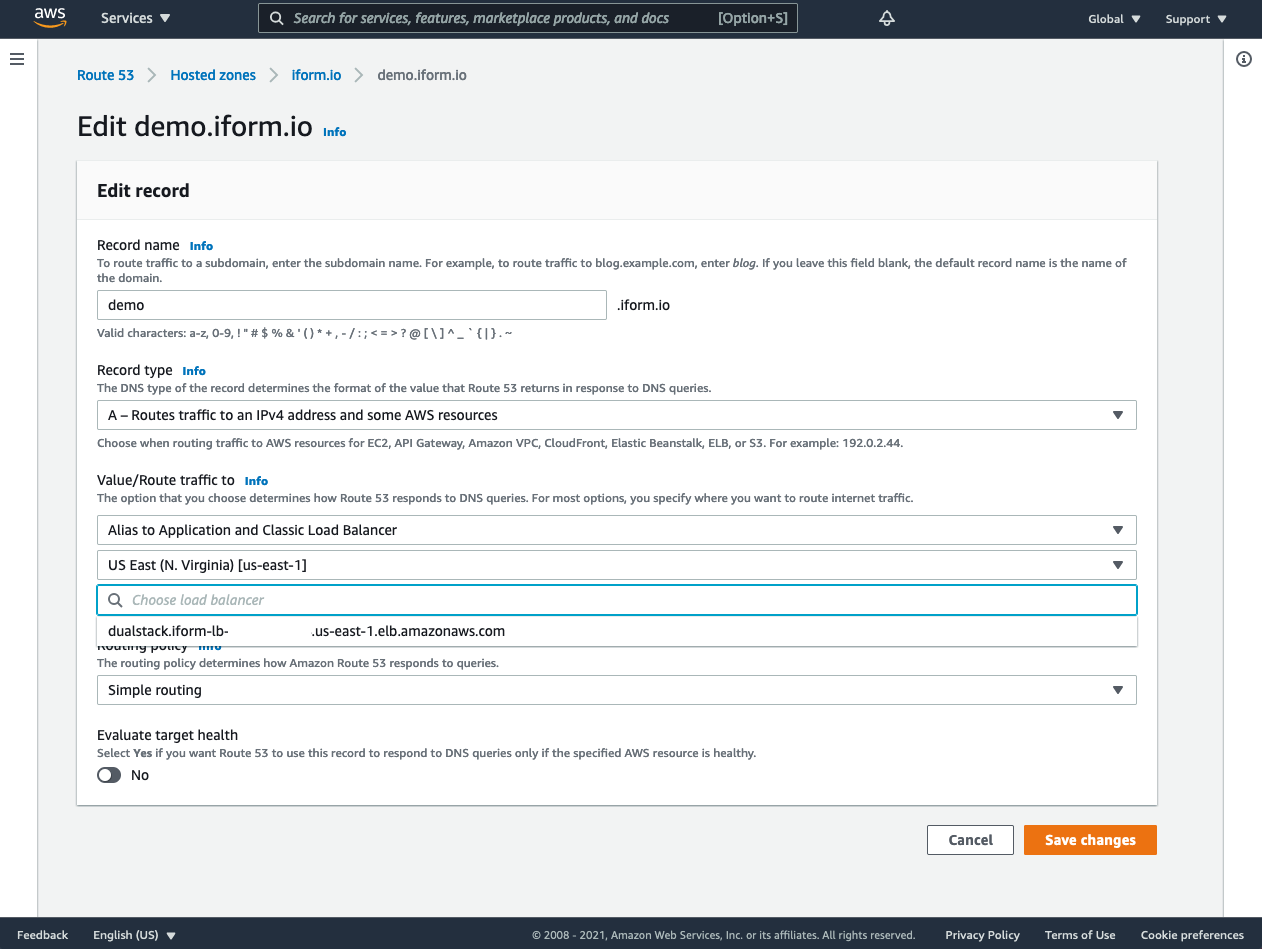Go to the Route 53 breadcrumb
Screen dimensions: 1262x949
(x=105, y=75)
